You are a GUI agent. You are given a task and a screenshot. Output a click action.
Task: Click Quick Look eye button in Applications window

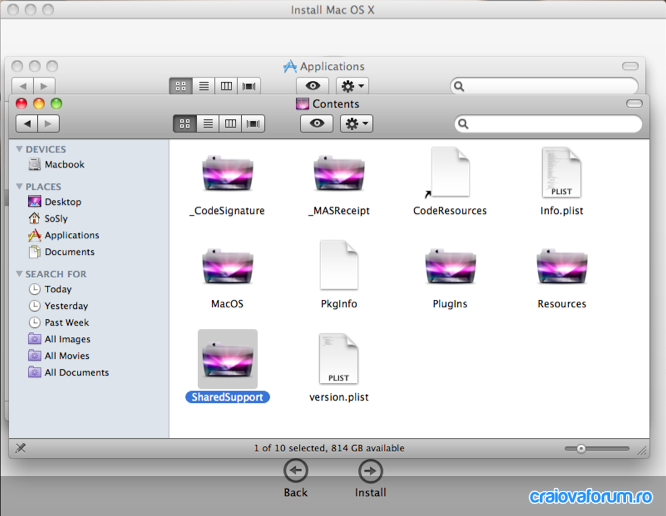coord(313,86)
